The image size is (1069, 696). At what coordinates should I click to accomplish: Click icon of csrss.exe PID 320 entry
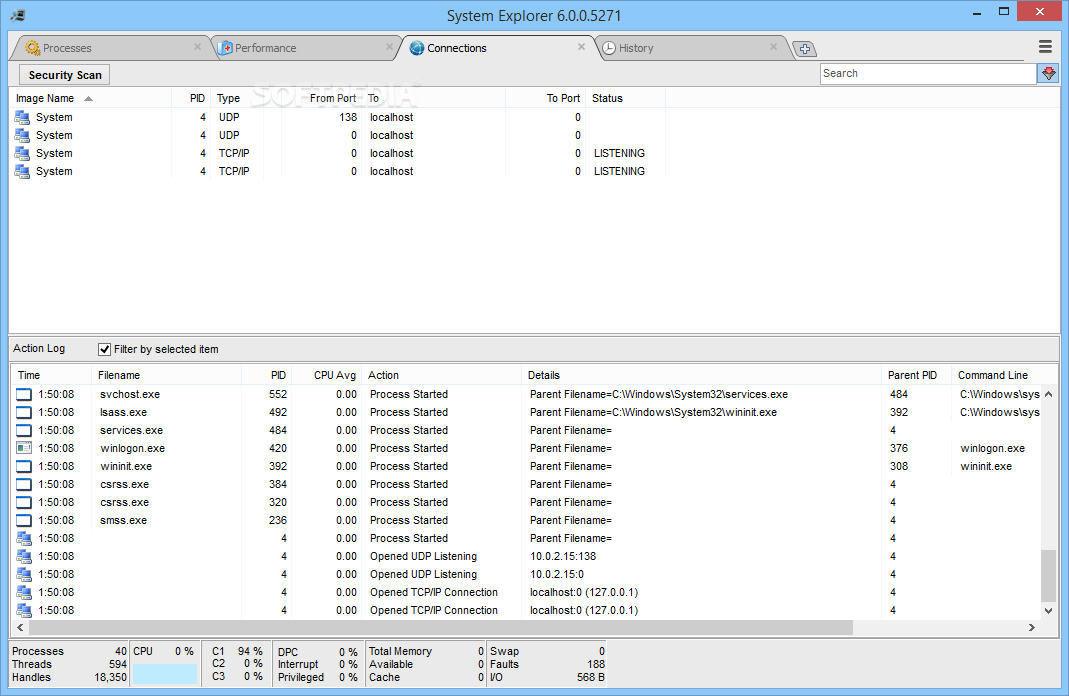[x=24, y=502]
